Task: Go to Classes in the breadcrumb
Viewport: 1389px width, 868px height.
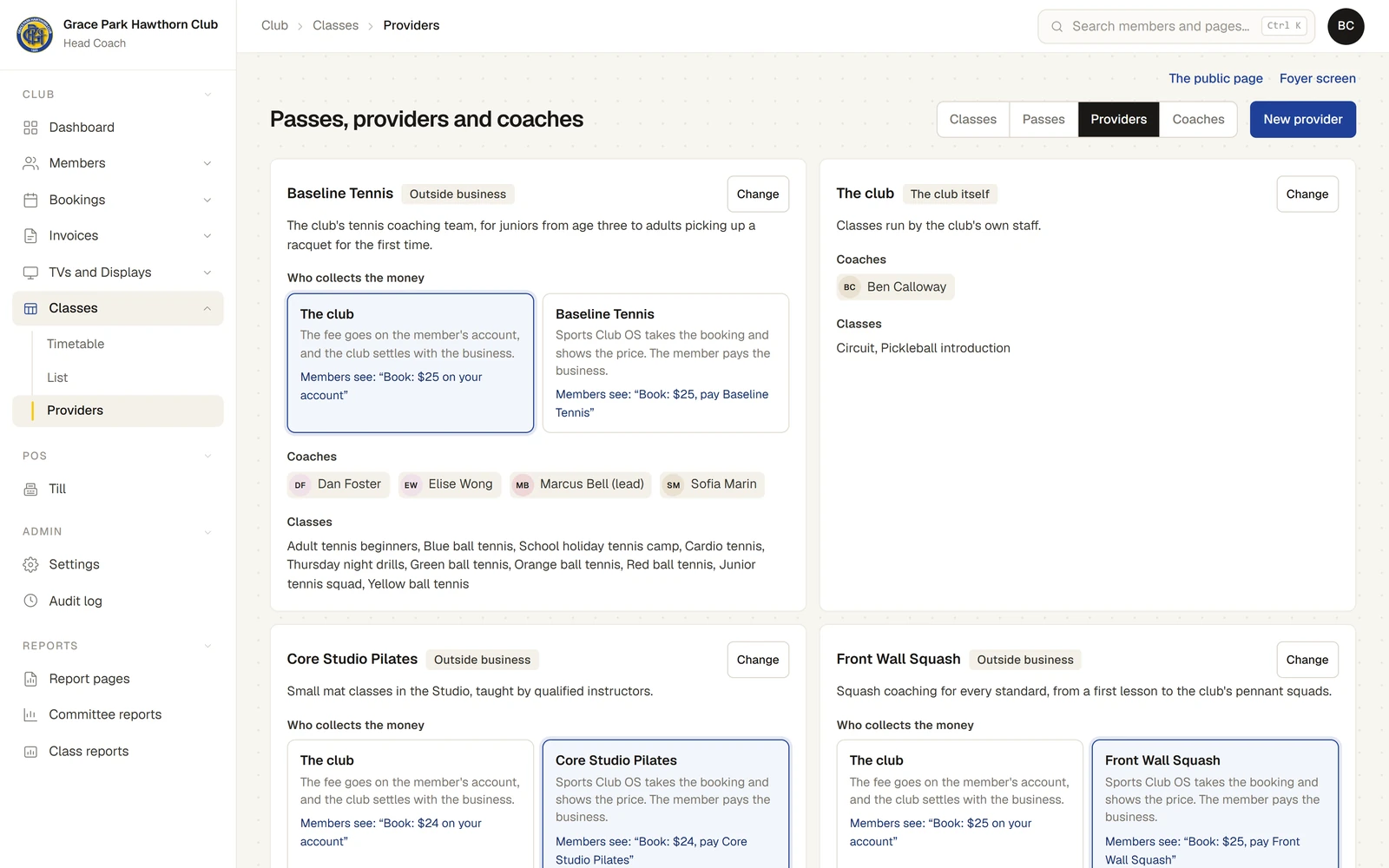Action: pos(335,25)
